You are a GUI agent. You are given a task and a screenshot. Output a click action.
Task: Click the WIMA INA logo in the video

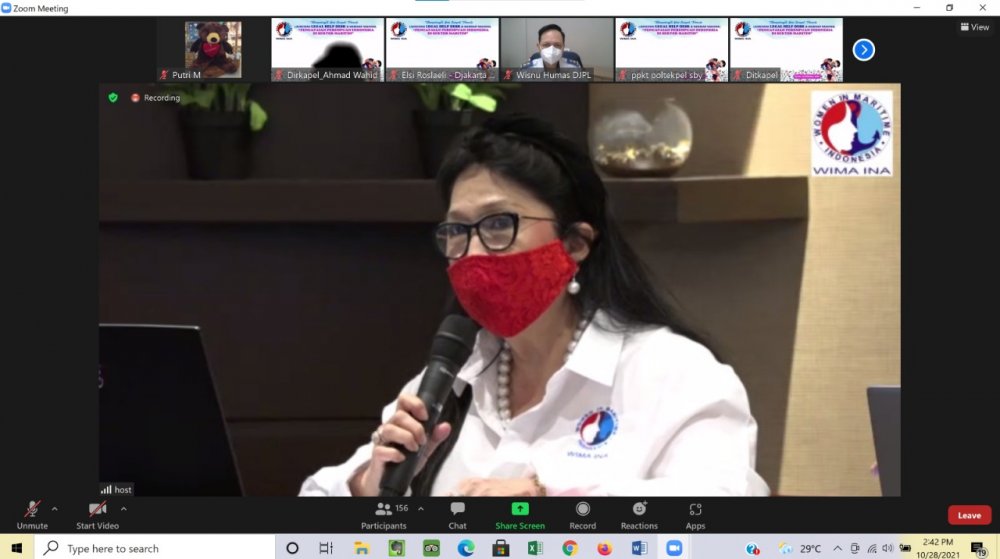pos(852,134)
